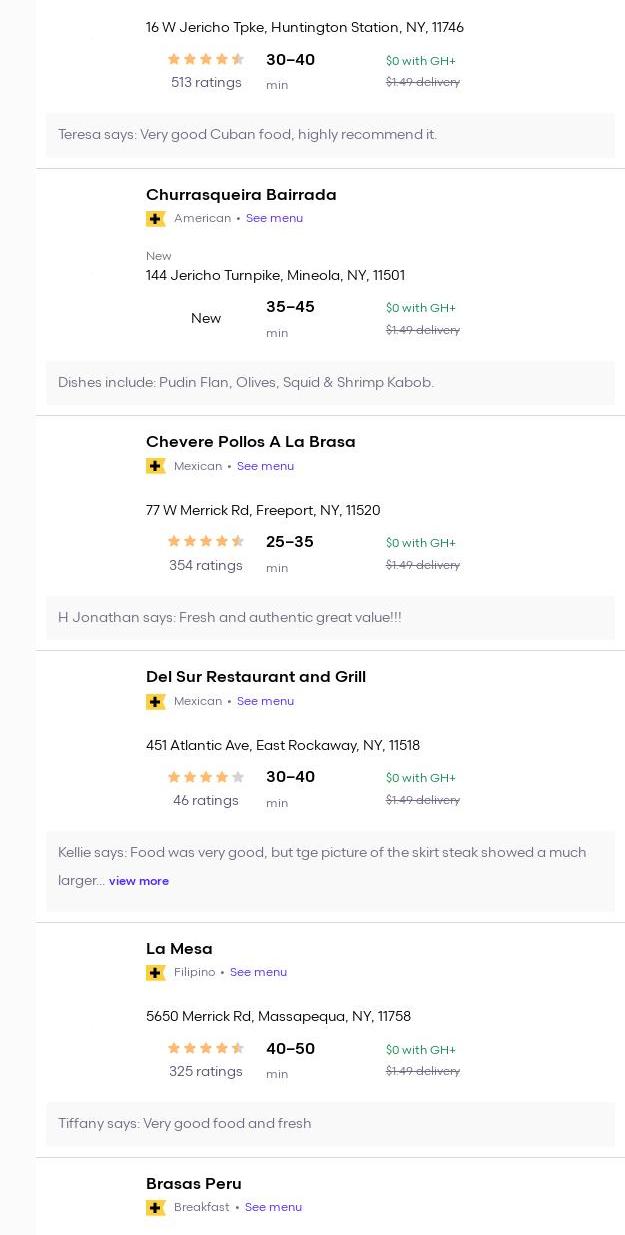Image resolution: width=625 pixels, height=1235 pixels.
Task: Click the four-star rating for Del Sur
Action: pyautogui.click(x=206, y=777)
